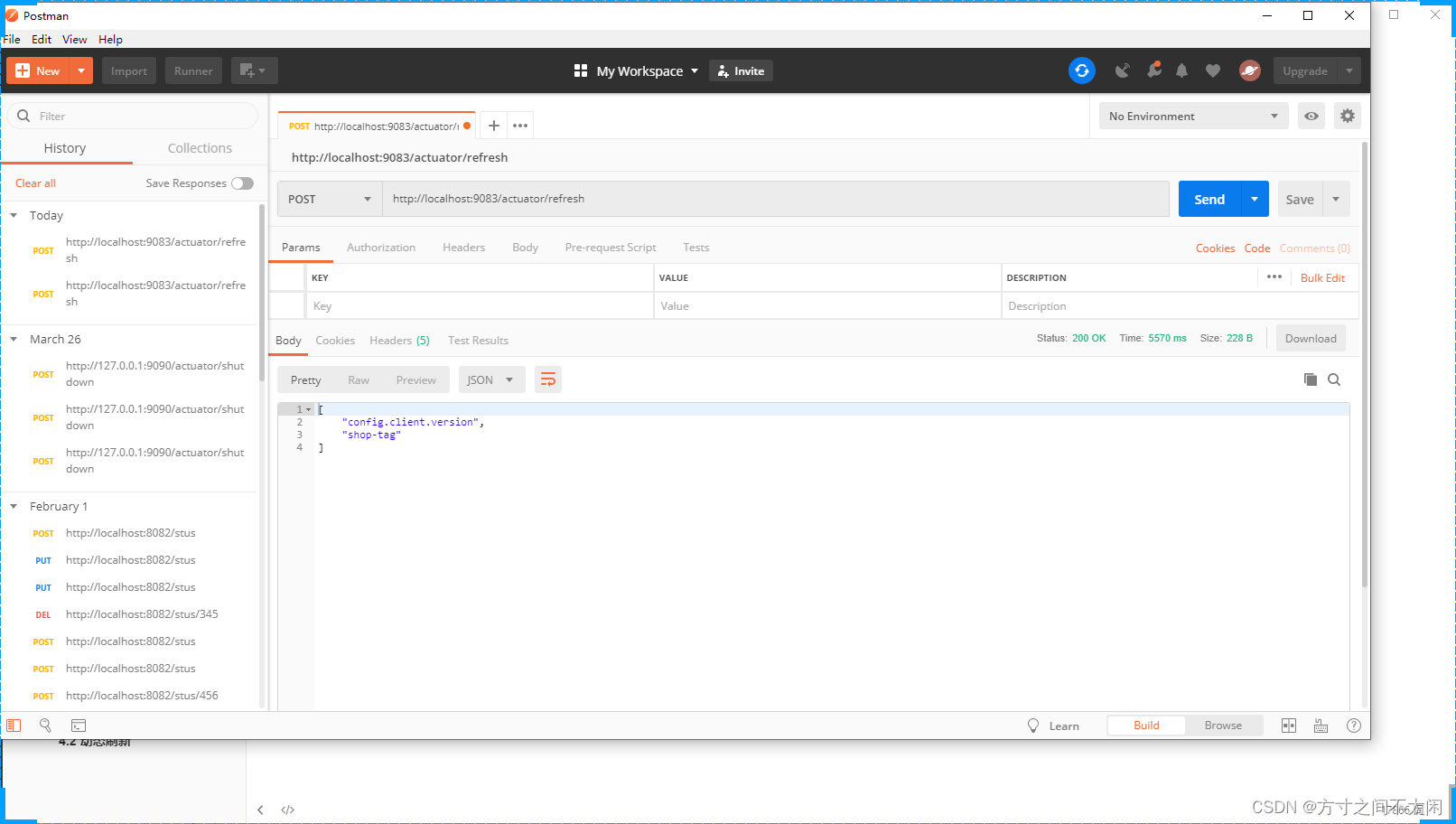
Task: Open the Code link
Action: 1257,248
